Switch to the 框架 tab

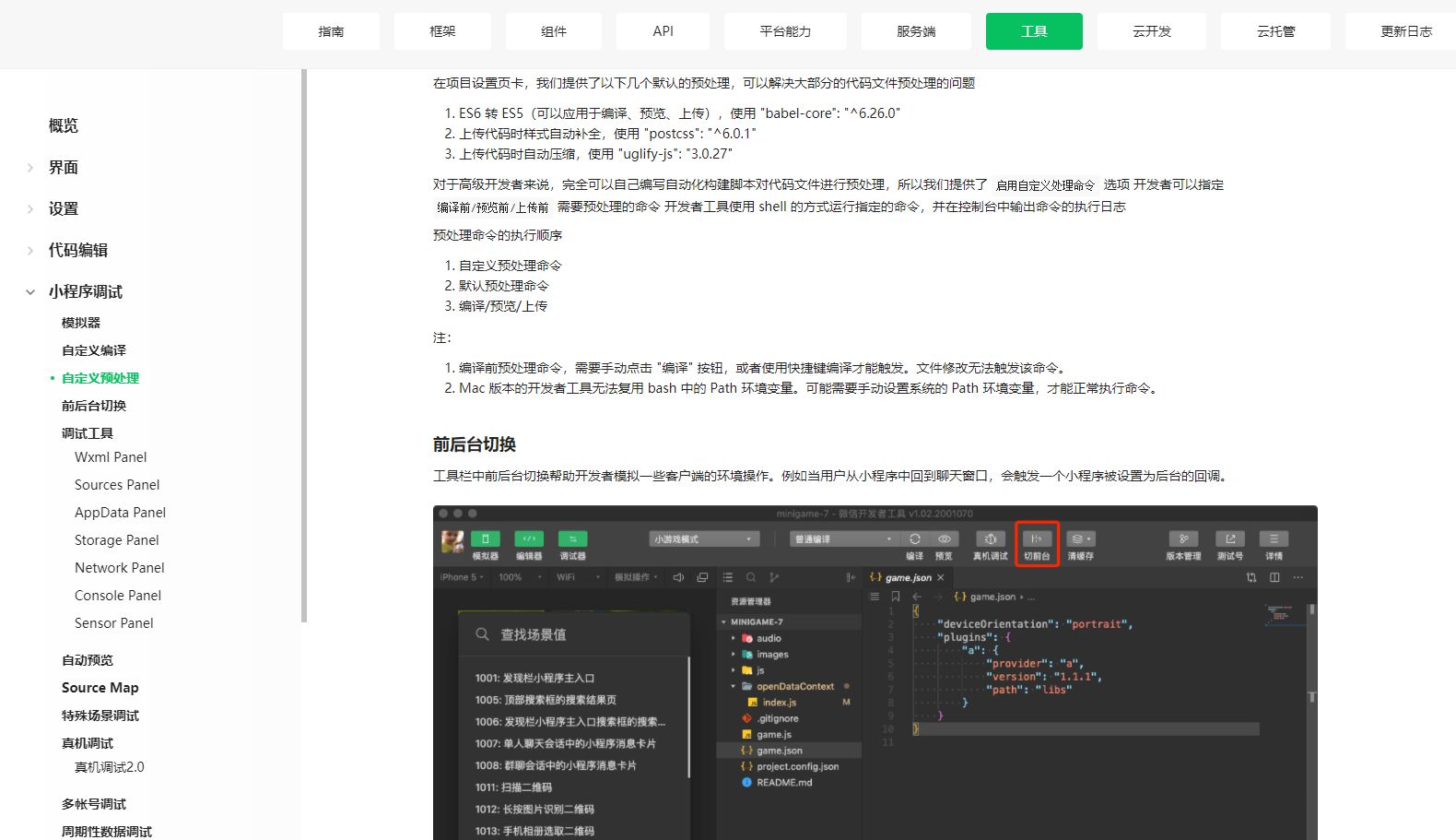442,31
